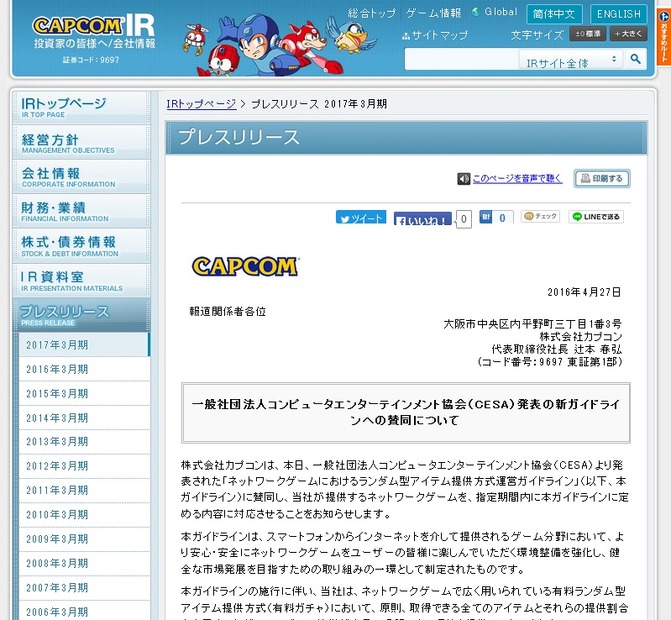Click the LINE send button
This screenshot has width=671, height=620.
[596, 217]
